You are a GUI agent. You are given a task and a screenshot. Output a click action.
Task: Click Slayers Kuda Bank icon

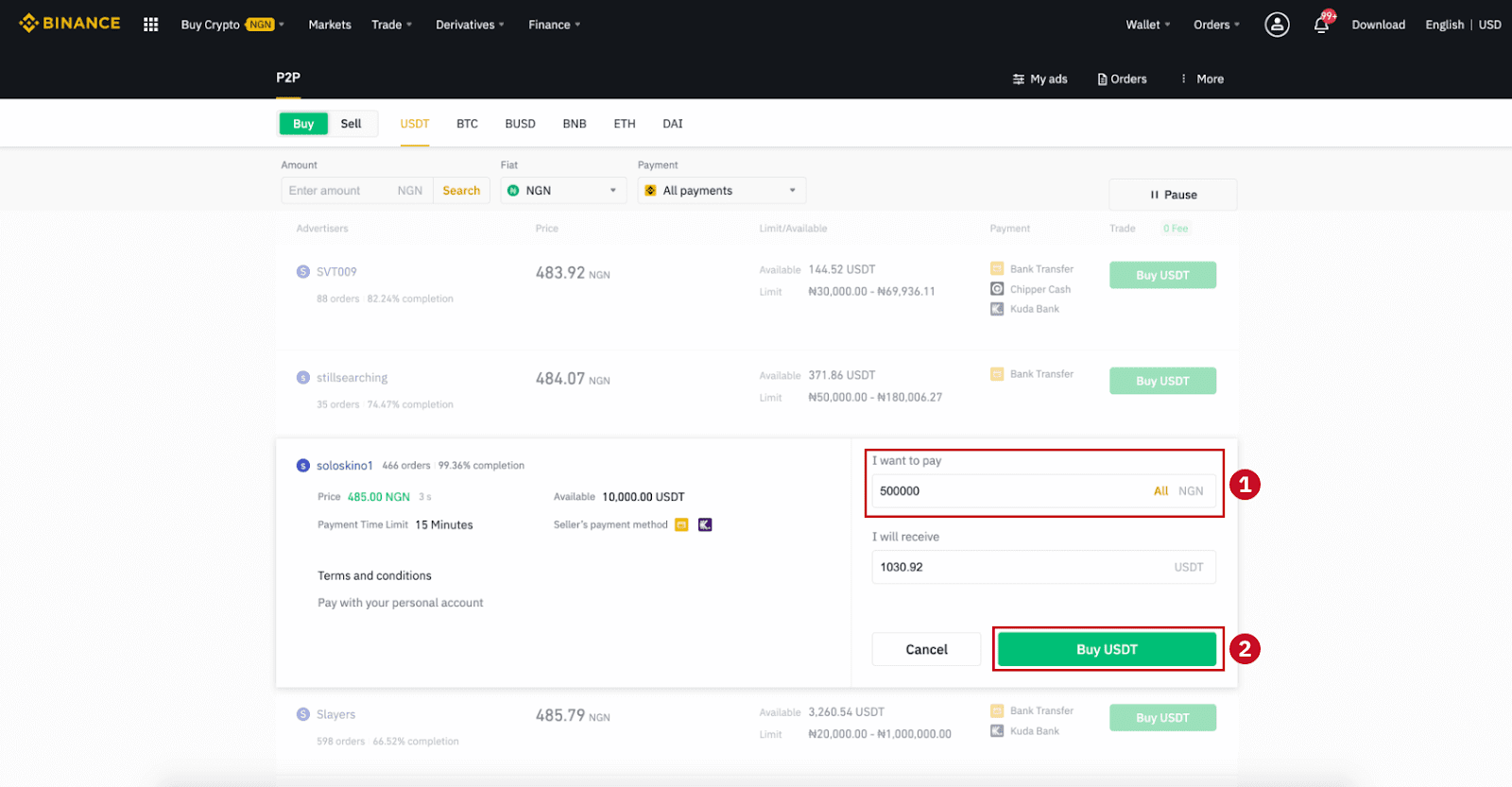click(997, 731)
